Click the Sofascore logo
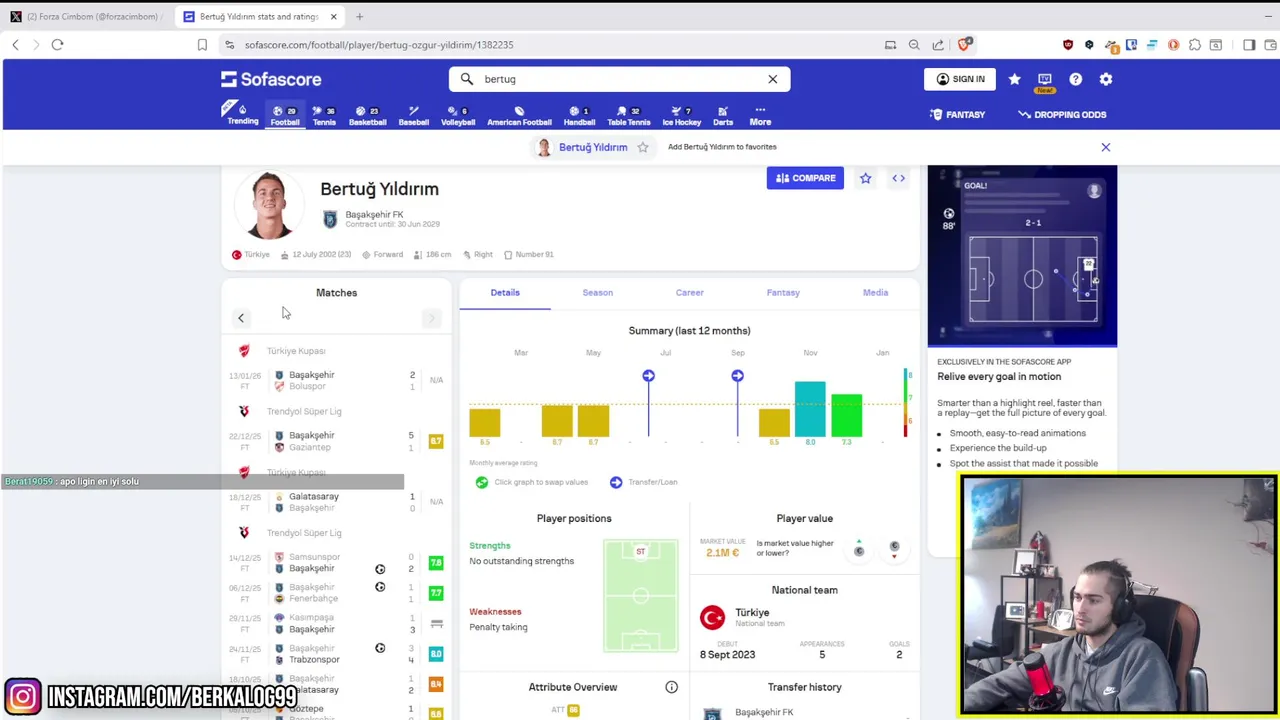Viewport: 1280px width, 720px height. (271, 79)
